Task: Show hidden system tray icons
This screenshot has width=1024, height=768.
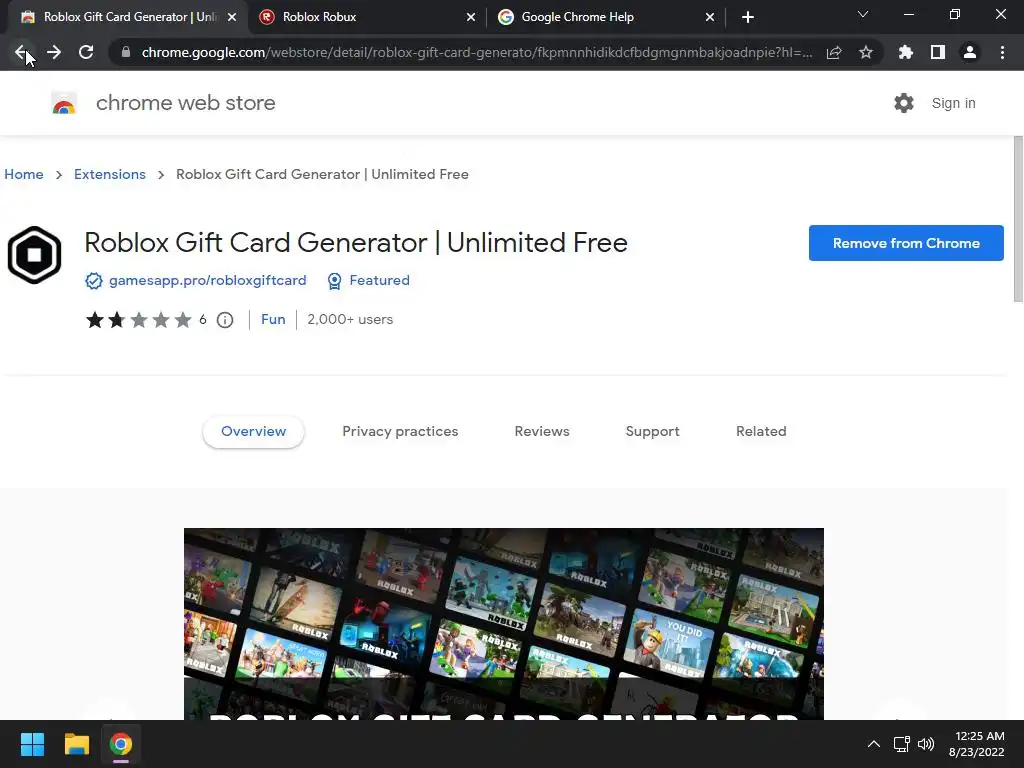Action: coord(874,744)
